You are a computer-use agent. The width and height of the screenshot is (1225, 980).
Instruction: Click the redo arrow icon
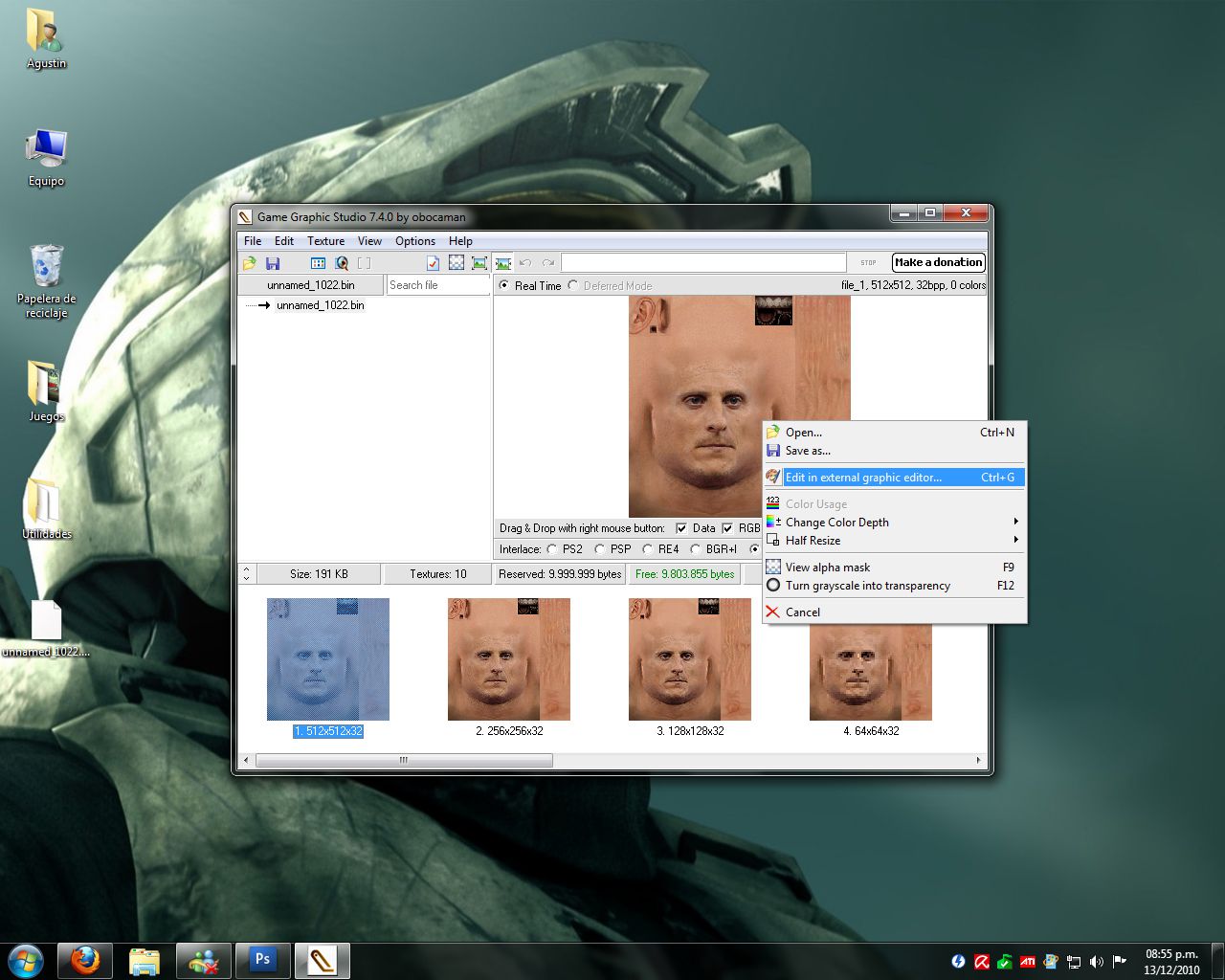548,263
